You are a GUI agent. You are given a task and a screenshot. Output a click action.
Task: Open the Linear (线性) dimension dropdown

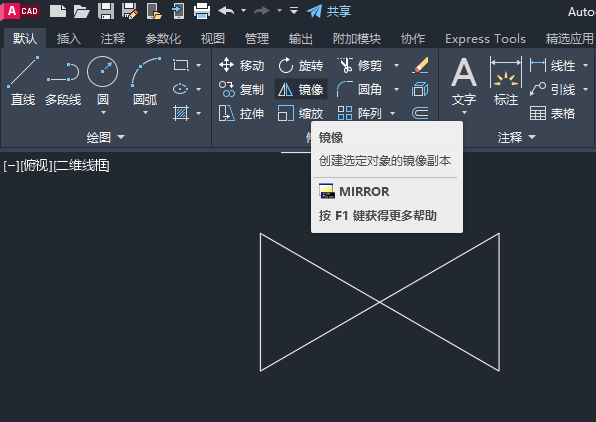(585, 66)
